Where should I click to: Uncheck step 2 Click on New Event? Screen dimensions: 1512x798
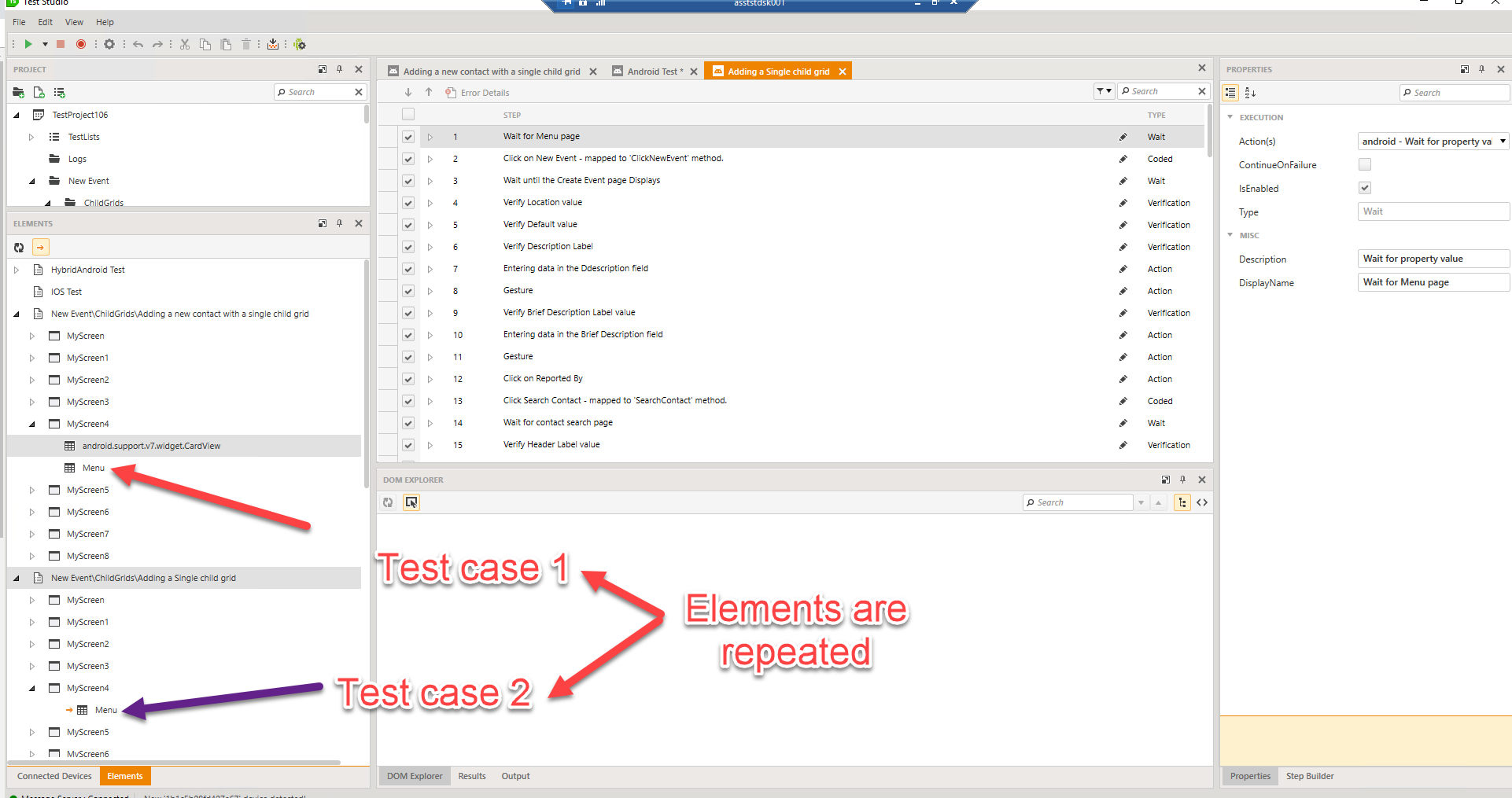click(x=408, y=159)
